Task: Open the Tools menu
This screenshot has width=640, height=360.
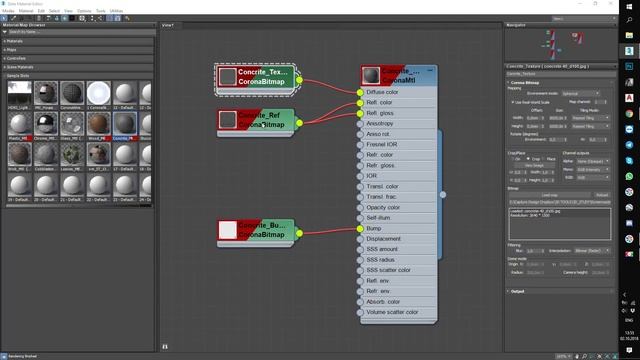Action: tap(100, 11)
